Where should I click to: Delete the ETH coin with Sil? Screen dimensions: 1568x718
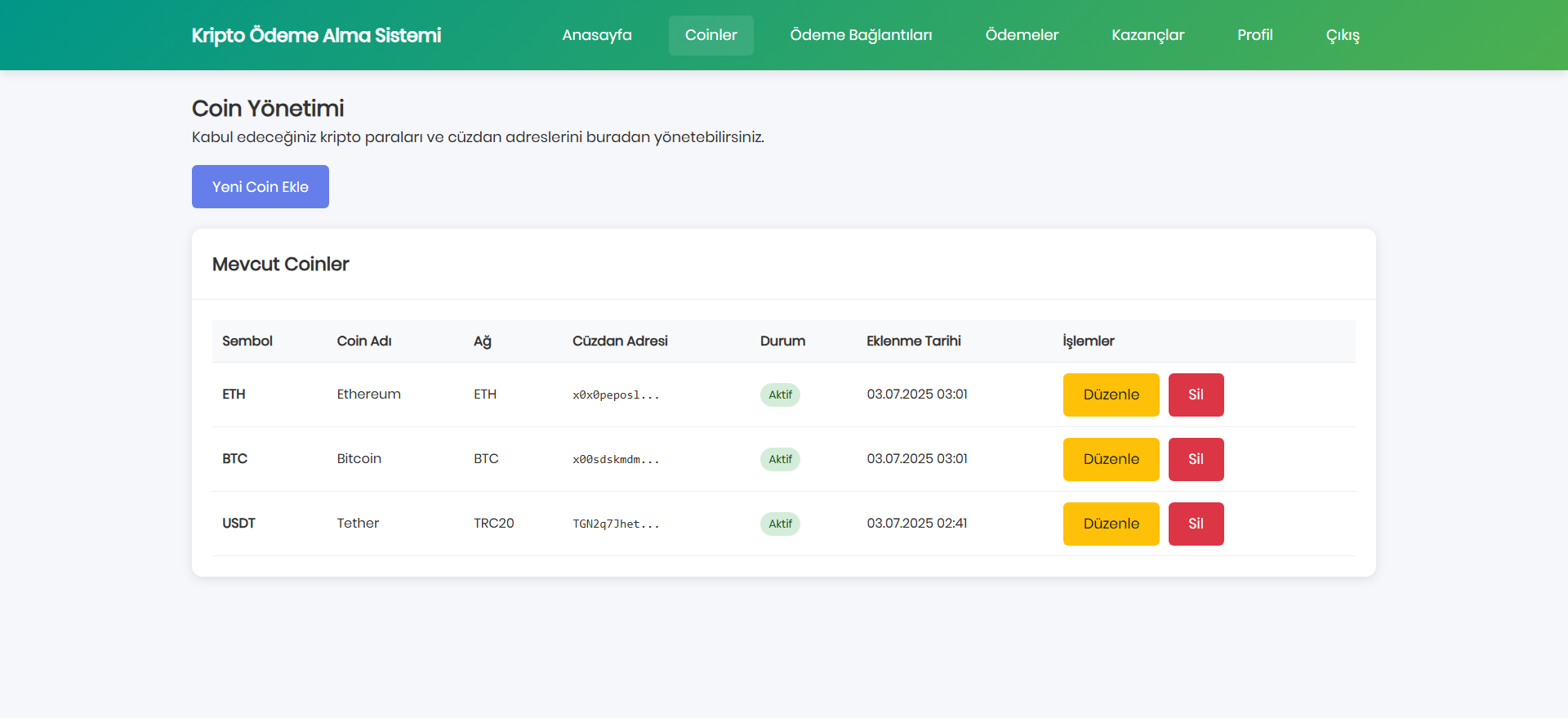pyautogui.click(x=1196, y=395)
